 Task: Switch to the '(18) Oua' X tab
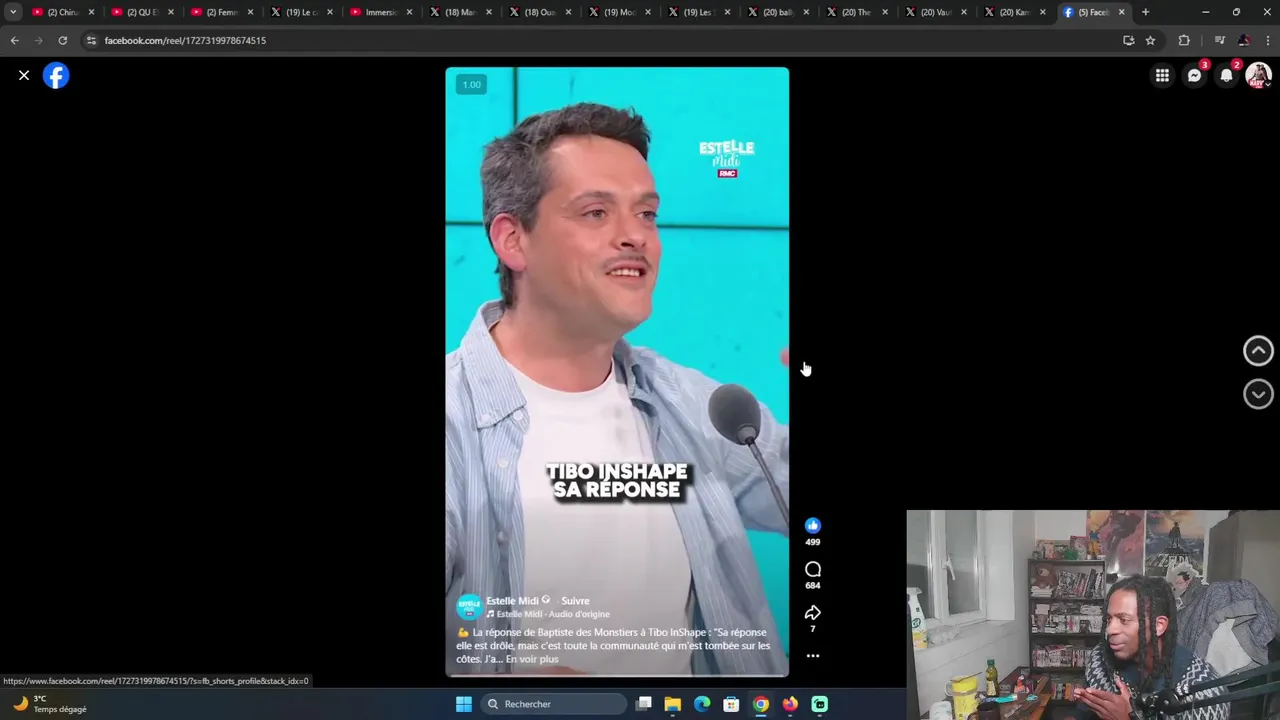(538, 12)
